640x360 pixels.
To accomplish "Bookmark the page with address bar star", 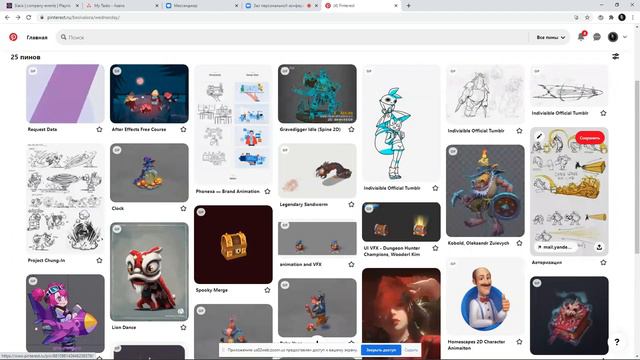I will pyautogui.click(x=587, y=18).
